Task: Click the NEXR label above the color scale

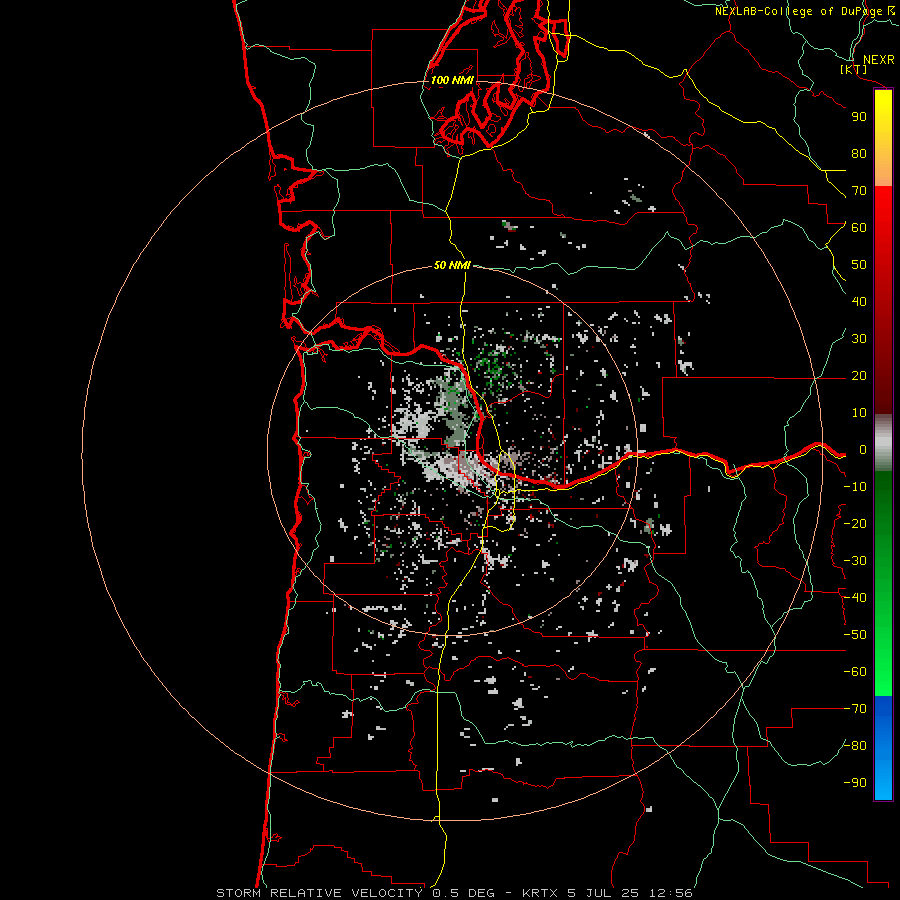Action: point(878,60)
